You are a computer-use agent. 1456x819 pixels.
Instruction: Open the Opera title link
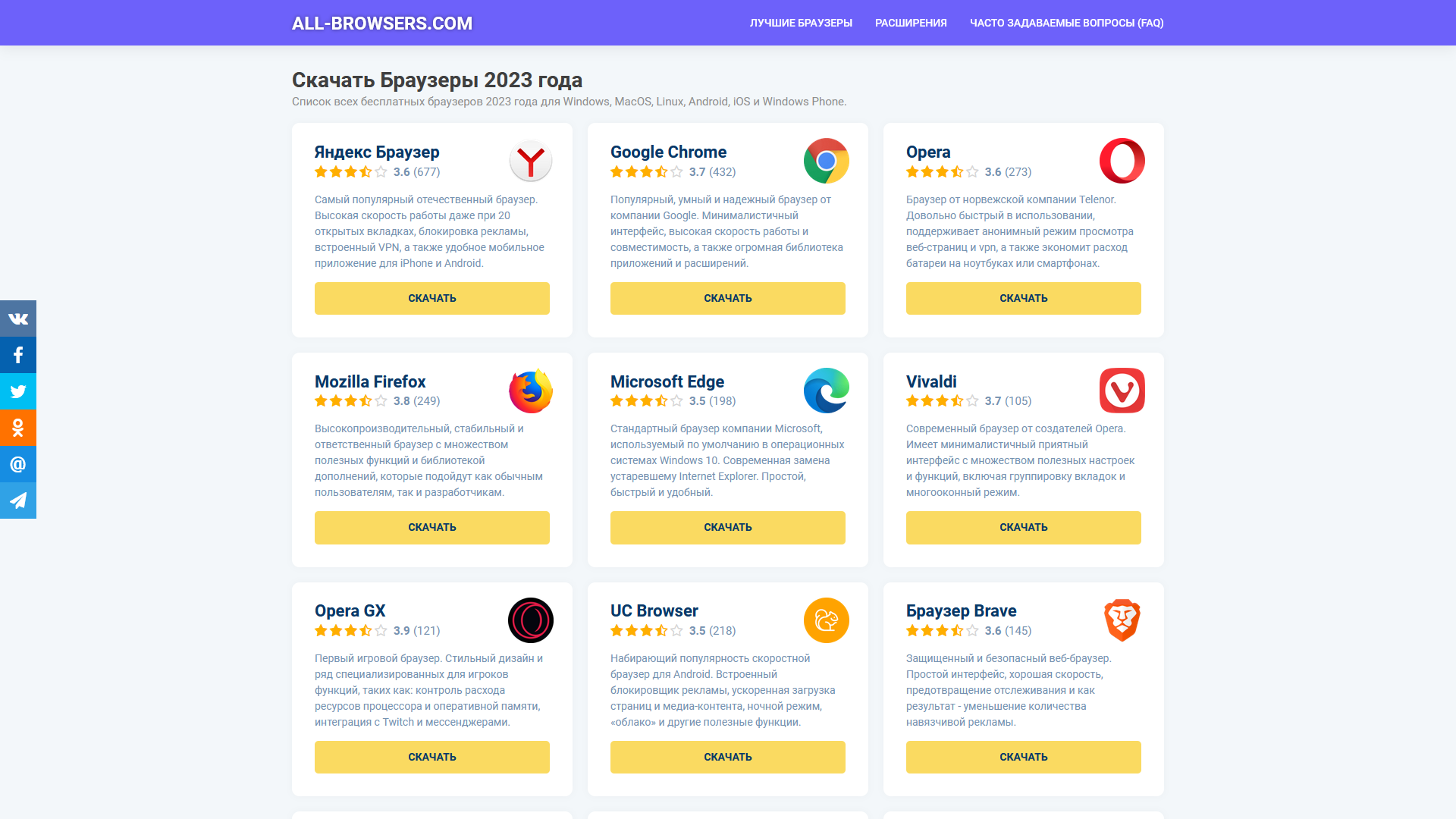click(928, 152)
